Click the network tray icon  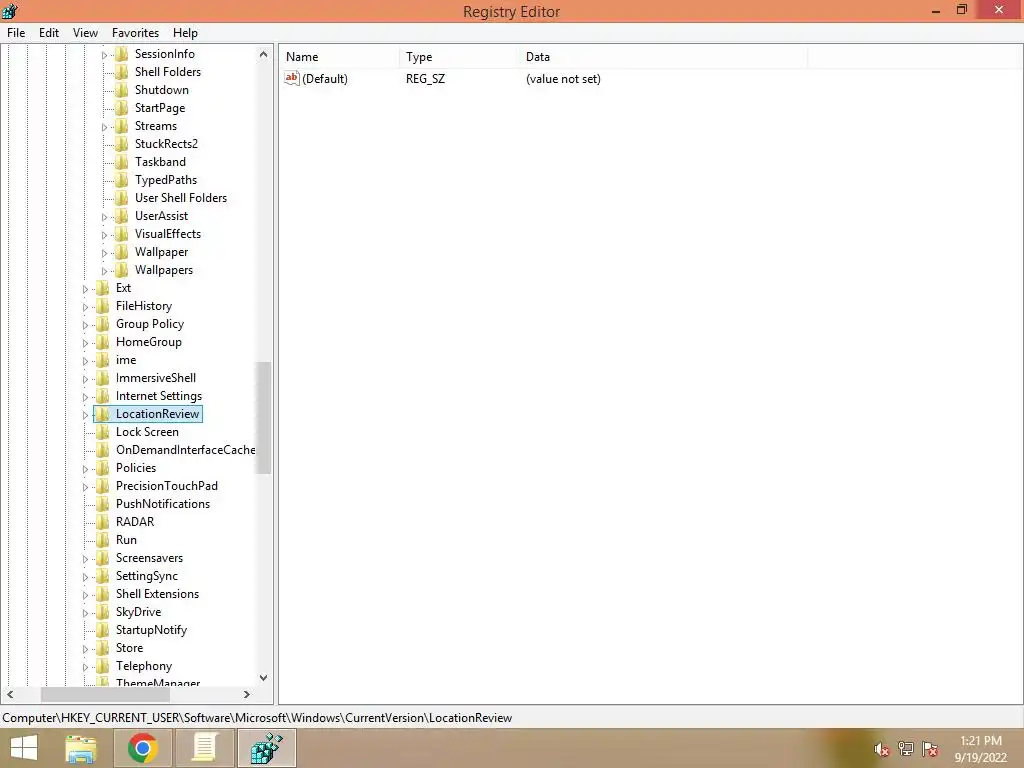[x=906, y=749]
